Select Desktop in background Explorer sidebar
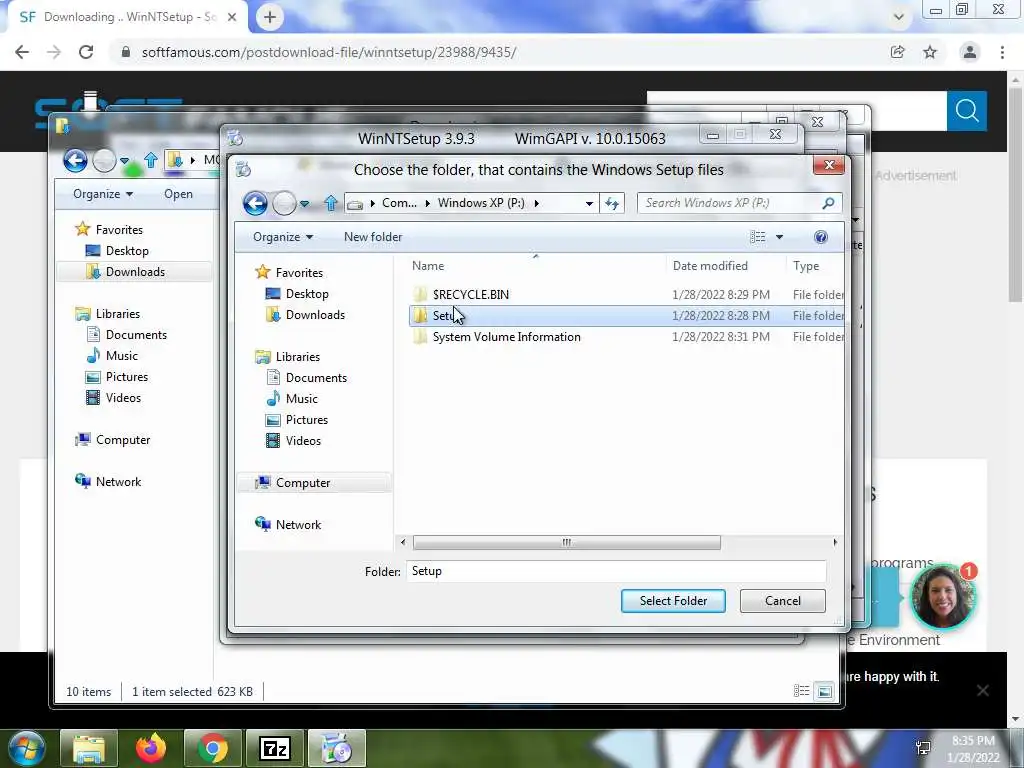 (127, 251)
